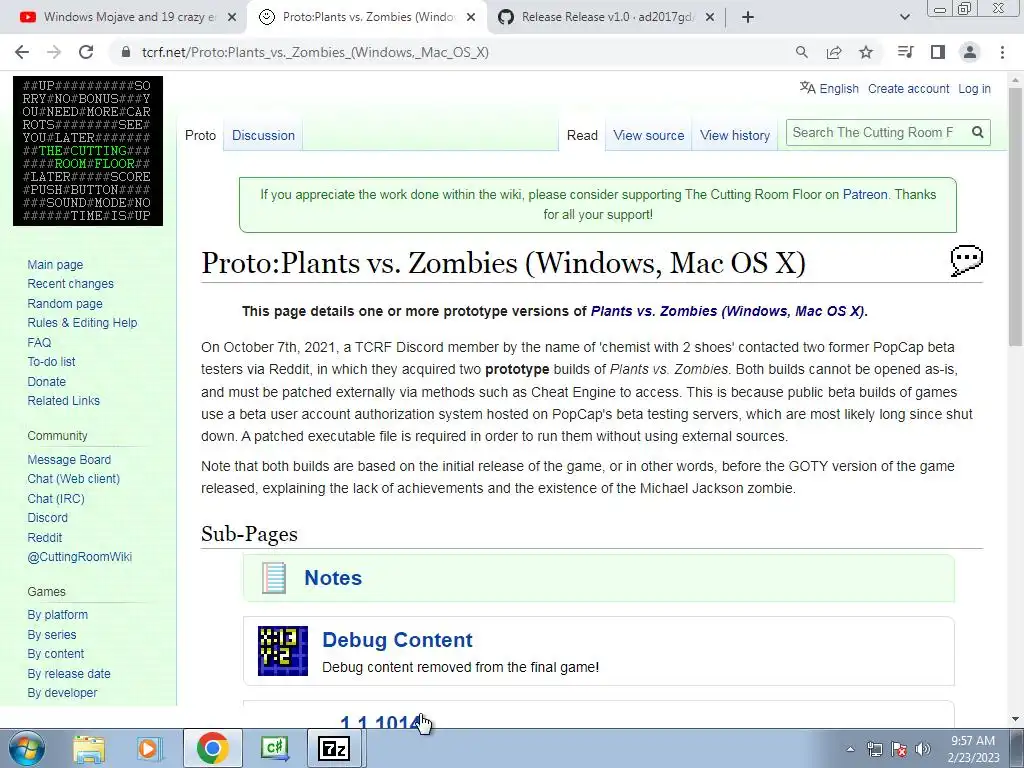Viewport: 1024px width, 768px height.
Task: Open the Chat (IRC) link
Action: tap(56, 498)
